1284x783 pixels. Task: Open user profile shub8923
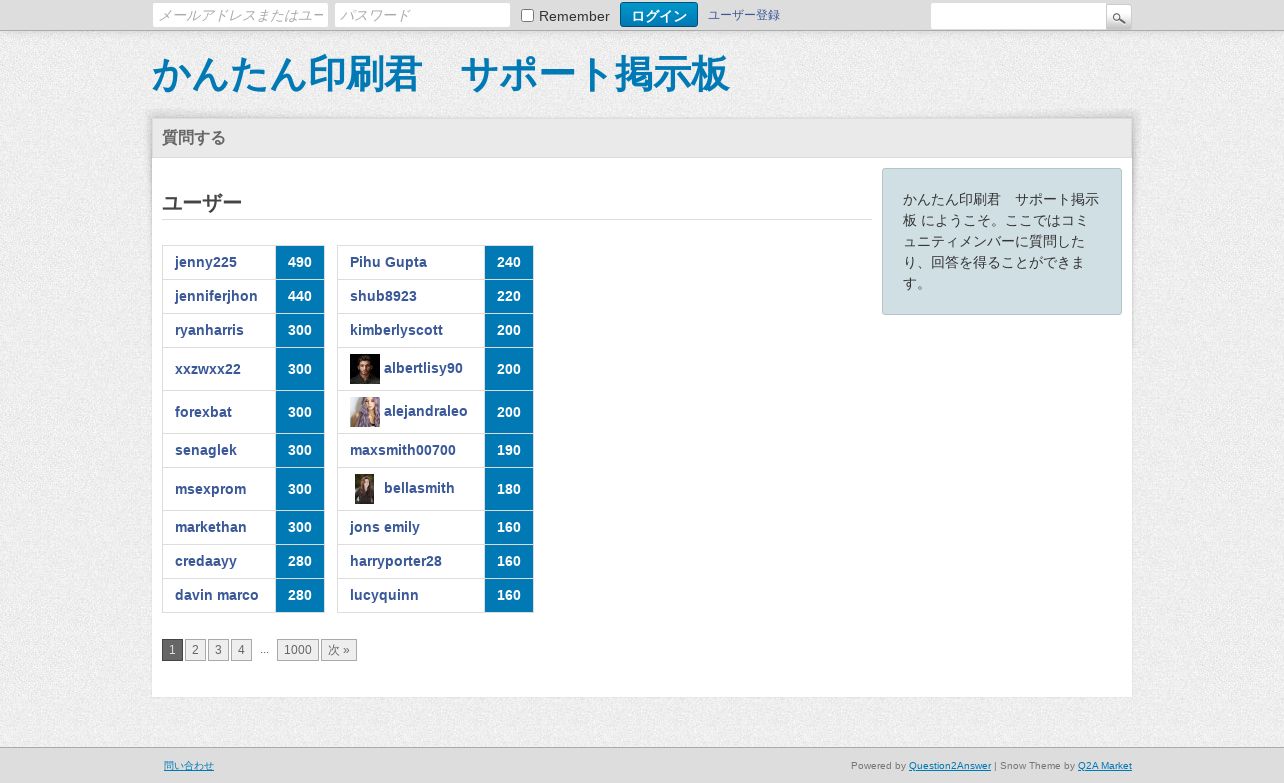tap(383, 296)
